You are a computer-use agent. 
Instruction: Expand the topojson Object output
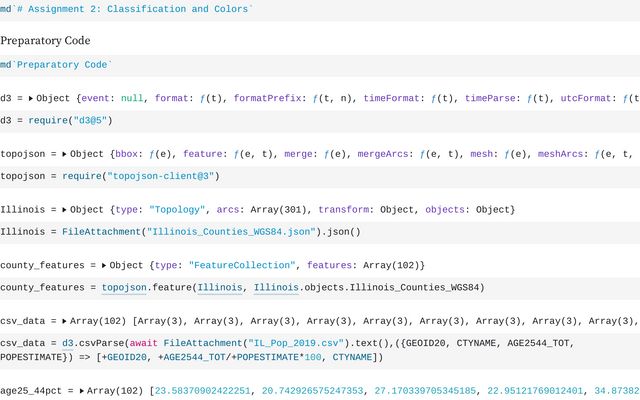tap(64, 154)
